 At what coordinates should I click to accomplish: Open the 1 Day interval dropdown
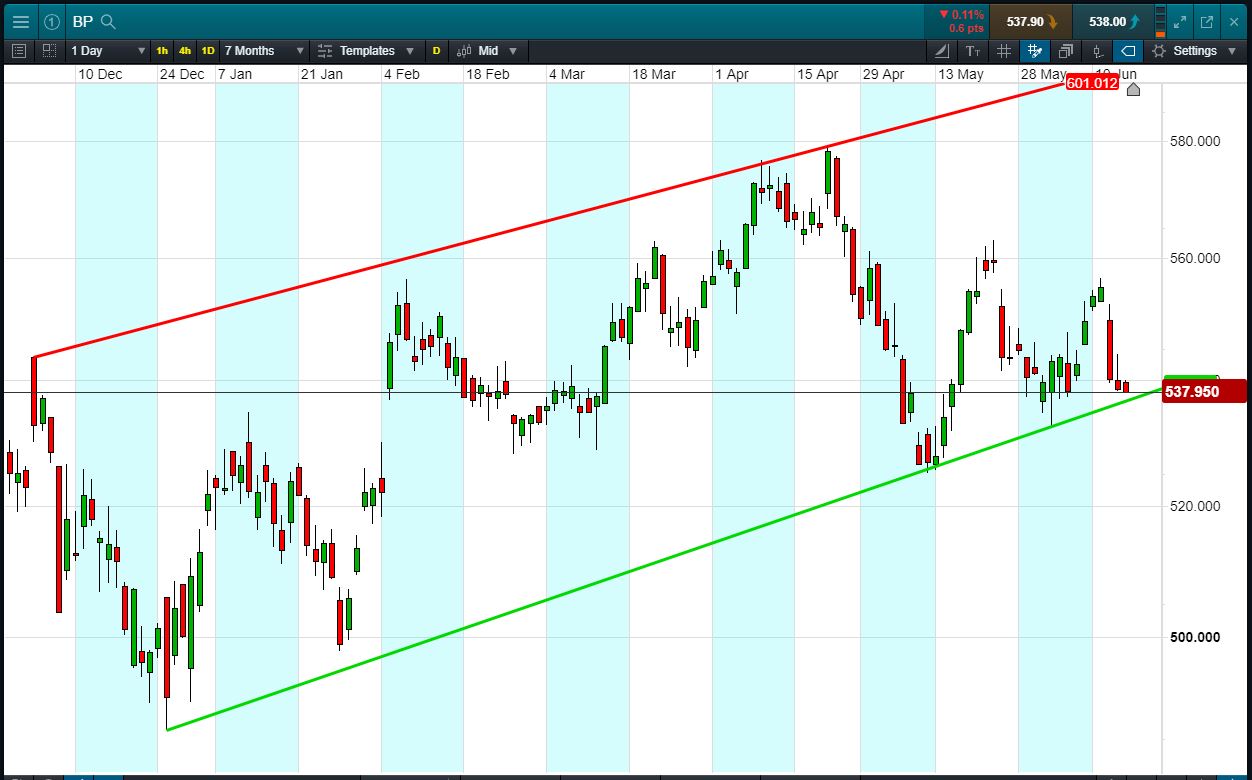pos(108,50)
